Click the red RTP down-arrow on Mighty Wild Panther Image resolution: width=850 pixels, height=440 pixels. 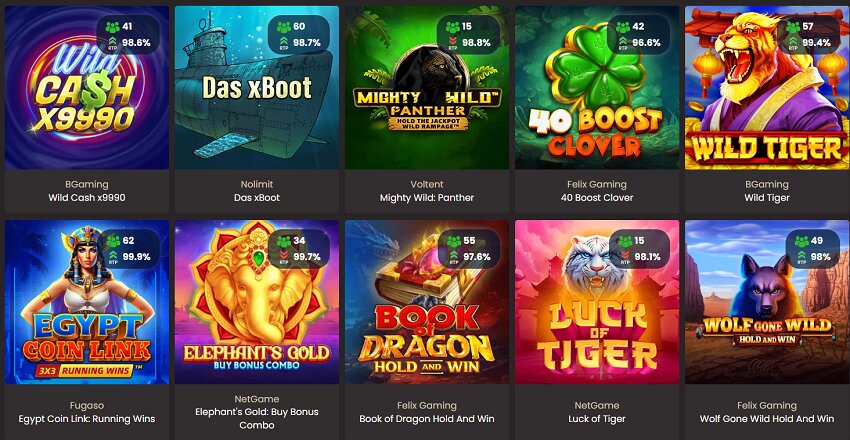[x=453, y=41]
